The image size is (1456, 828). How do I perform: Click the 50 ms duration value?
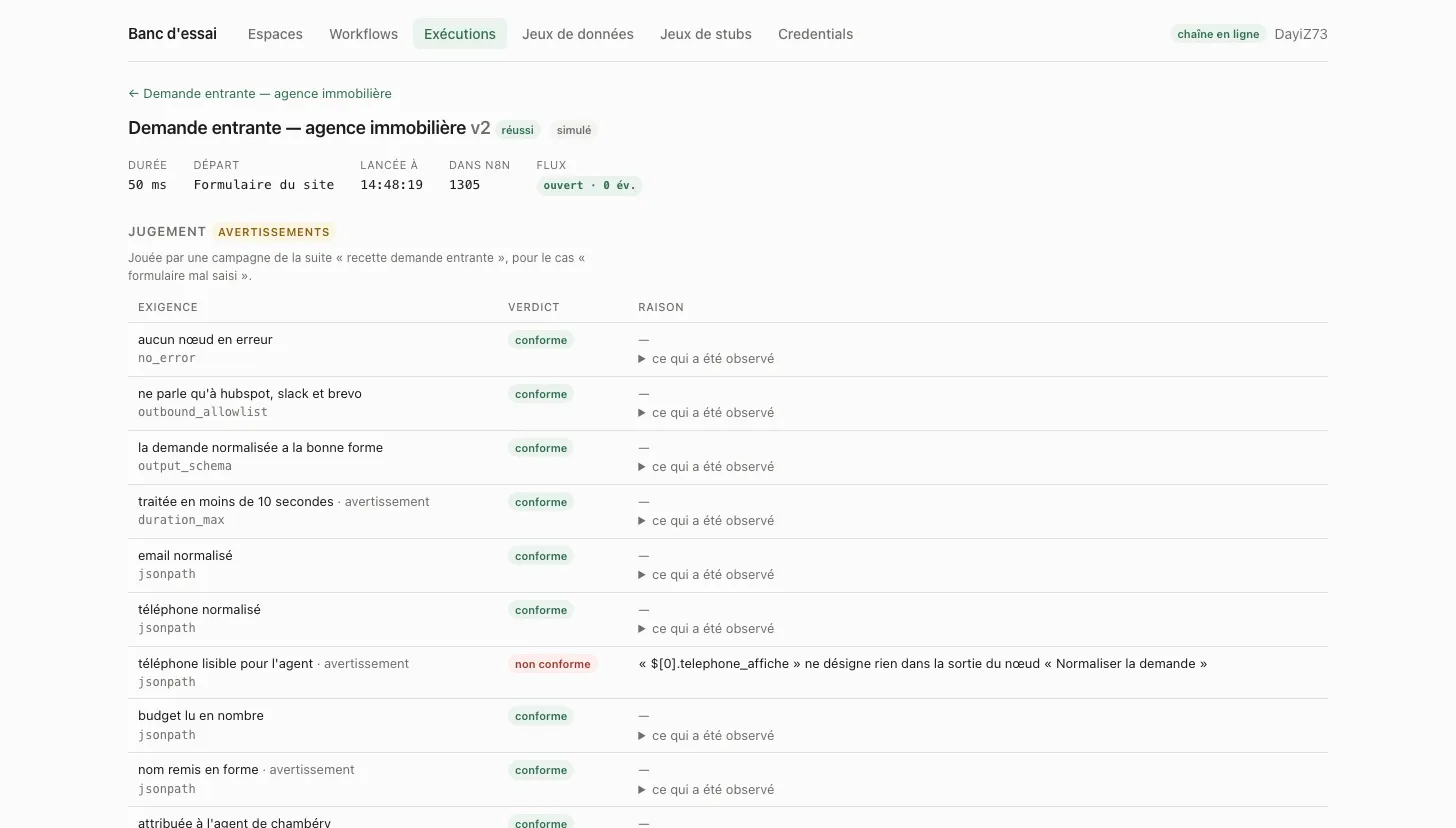147,185
